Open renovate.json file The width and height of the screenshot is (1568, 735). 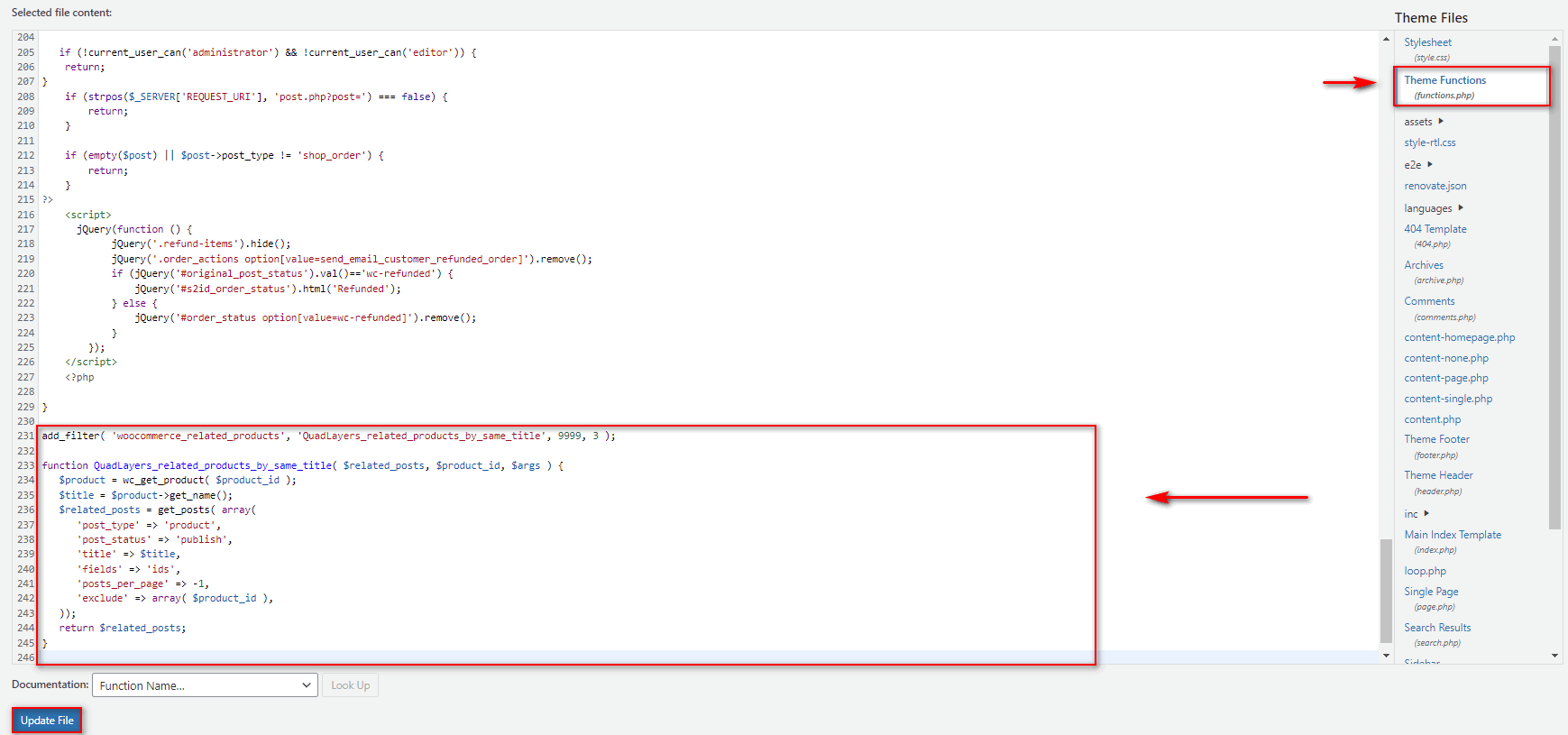1435,186
